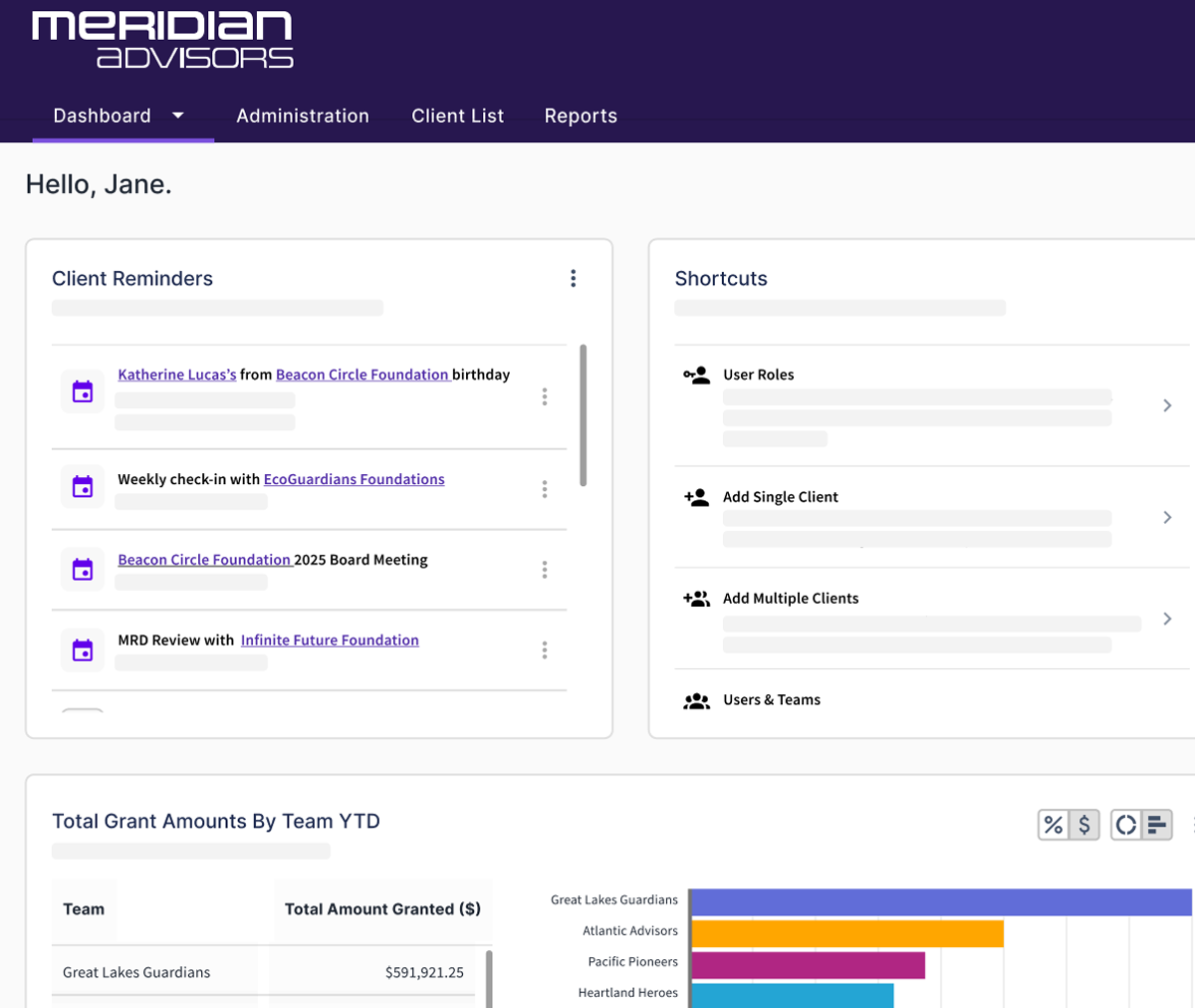Open the Reports tab
Image resolution: width=1195 pixels, height=1008 pixels.
[x=581, y=116]
